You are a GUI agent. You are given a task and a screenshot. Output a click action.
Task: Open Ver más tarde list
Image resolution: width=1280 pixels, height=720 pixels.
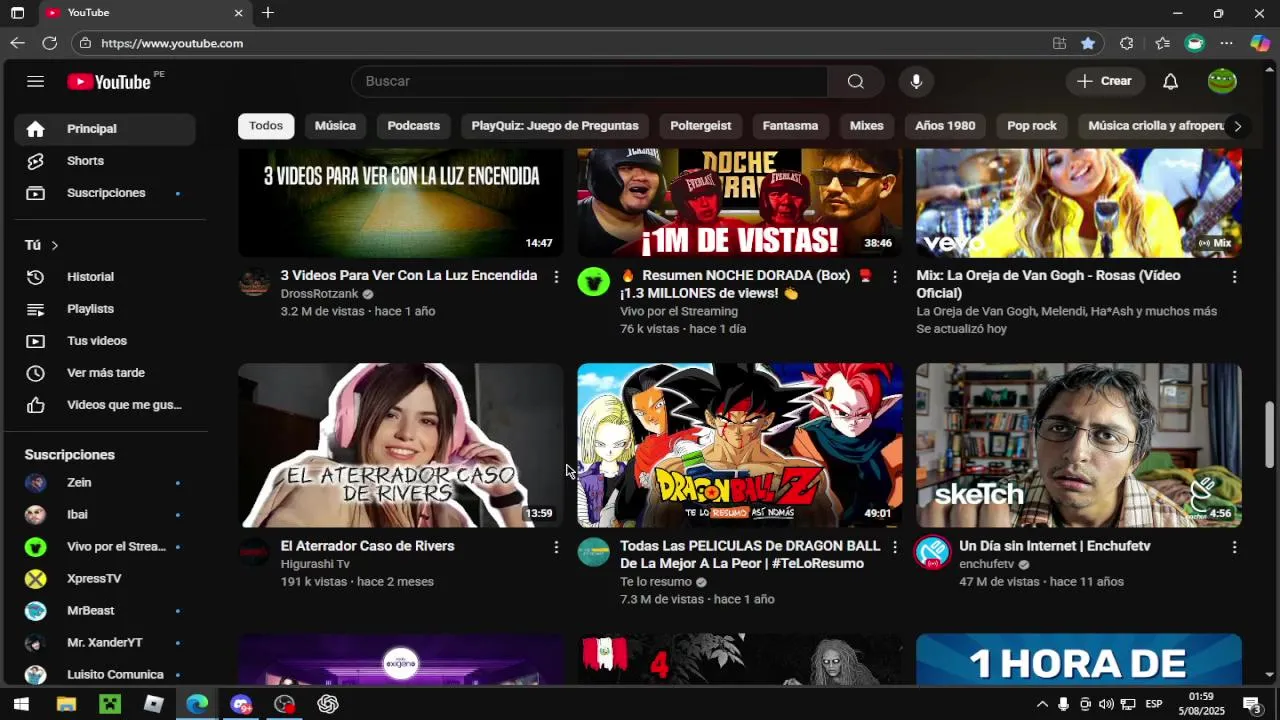tap(105, 373)
